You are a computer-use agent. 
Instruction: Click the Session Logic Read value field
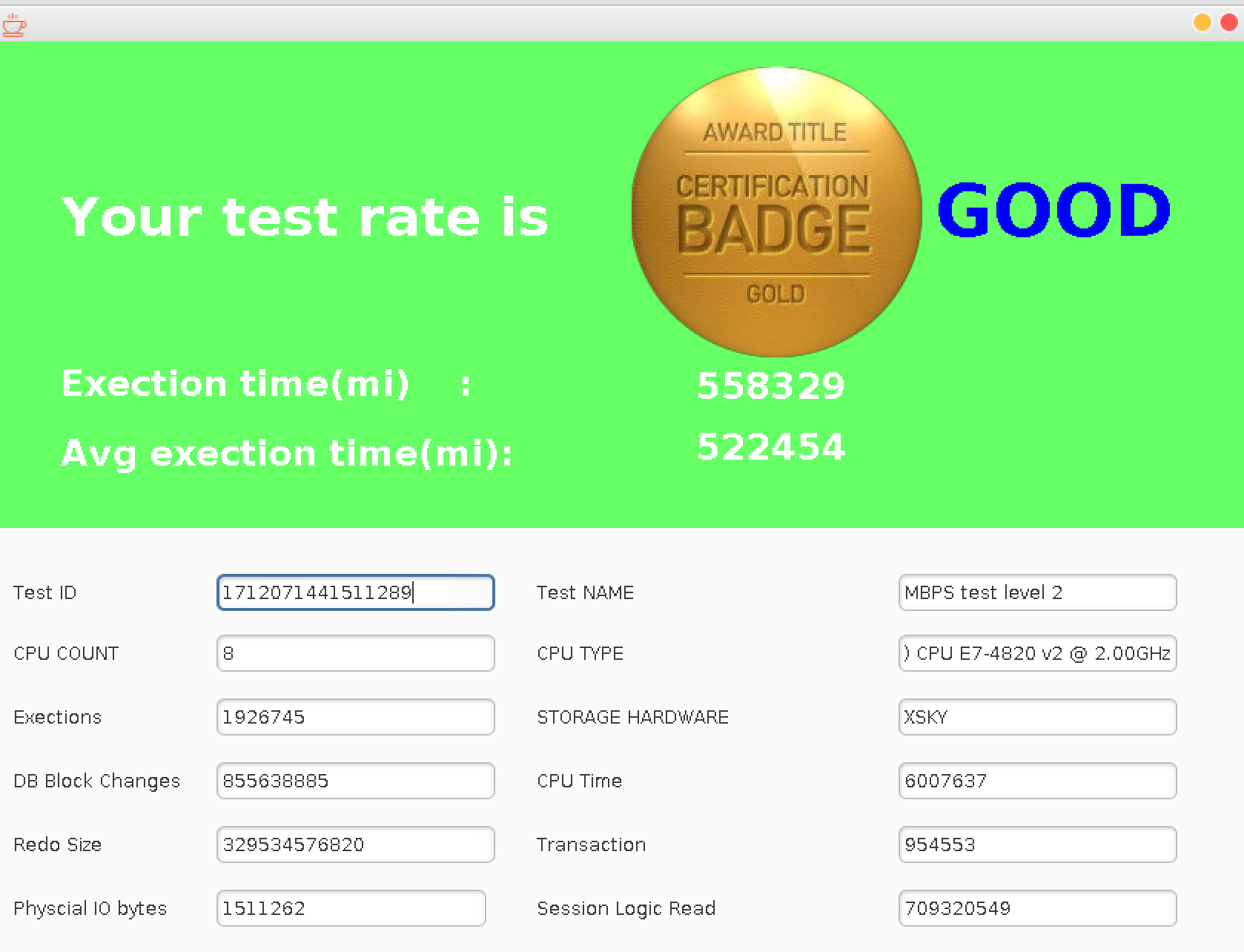pos(1038,908)
